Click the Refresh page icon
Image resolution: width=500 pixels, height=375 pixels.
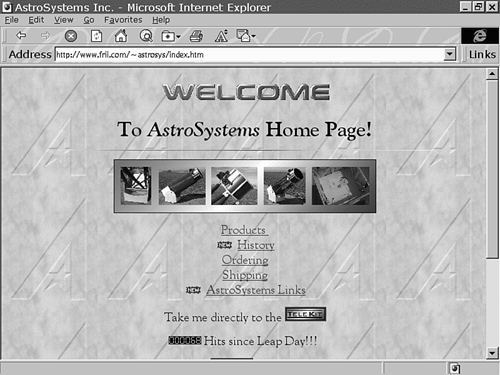coord(96,36)
